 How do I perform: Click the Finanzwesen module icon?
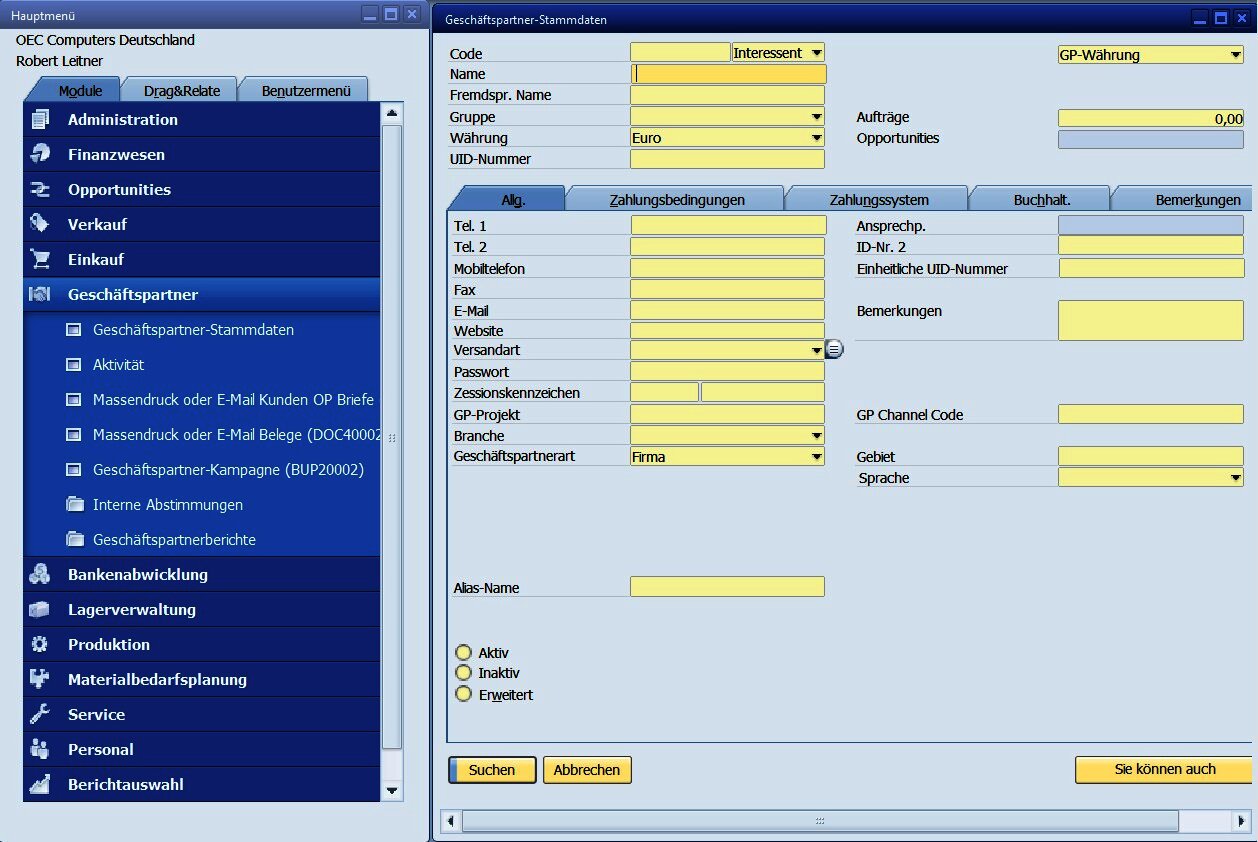(40, 155)
